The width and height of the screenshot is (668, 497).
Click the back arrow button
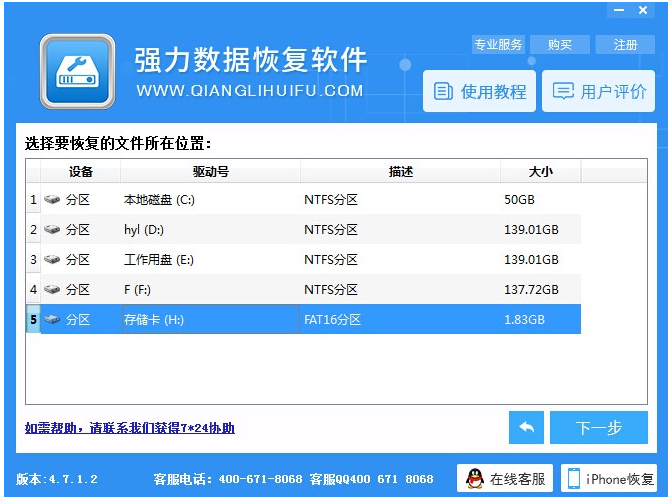526,427
